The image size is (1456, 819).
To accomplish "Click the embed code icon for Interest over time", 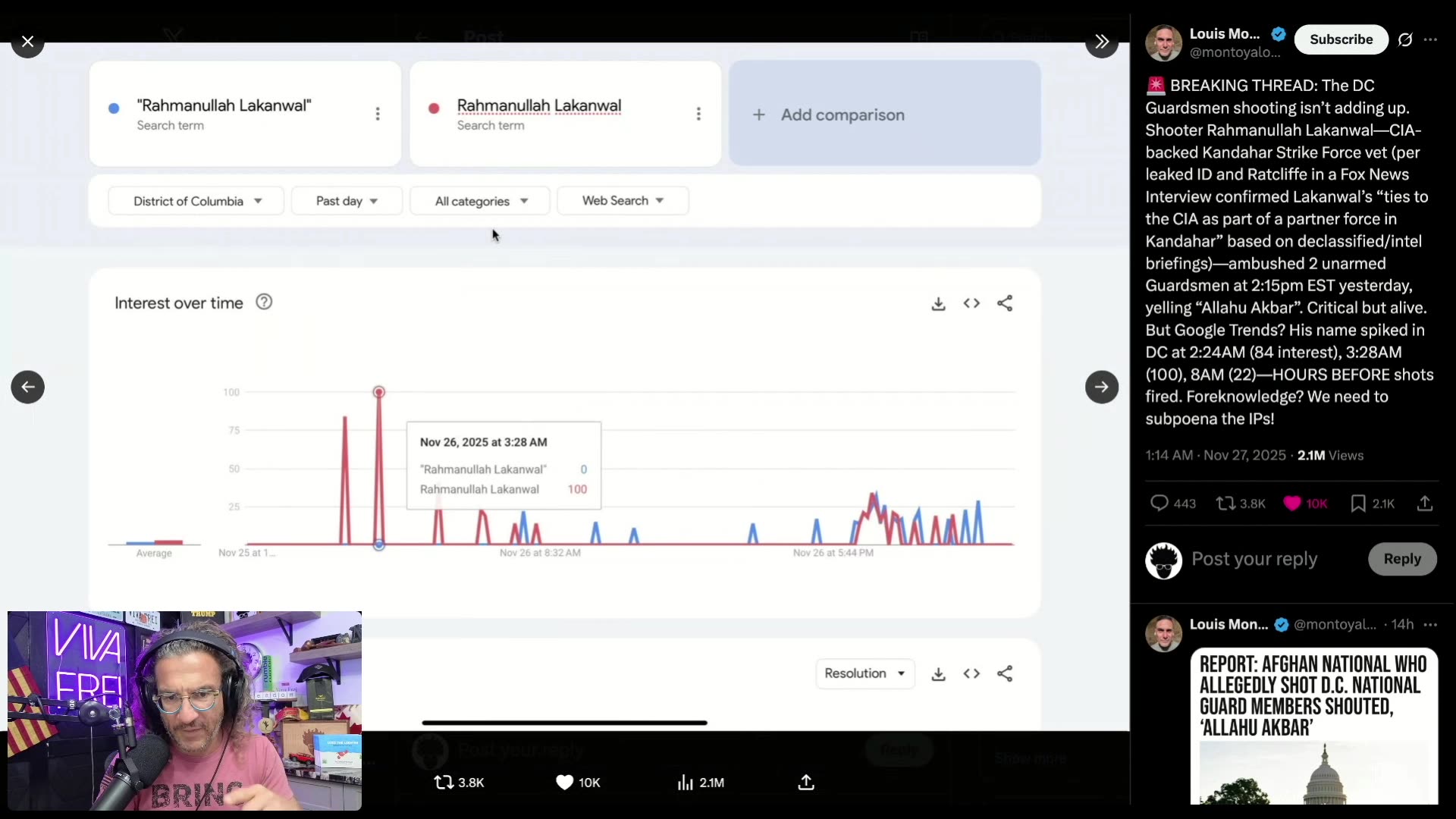I will pos(971,303).
